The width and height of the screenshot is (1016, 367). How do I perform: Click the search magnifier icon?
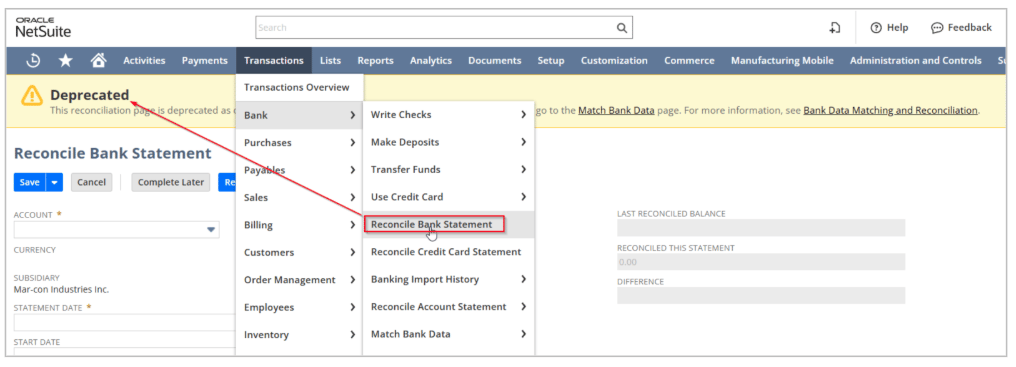point(621,28)
